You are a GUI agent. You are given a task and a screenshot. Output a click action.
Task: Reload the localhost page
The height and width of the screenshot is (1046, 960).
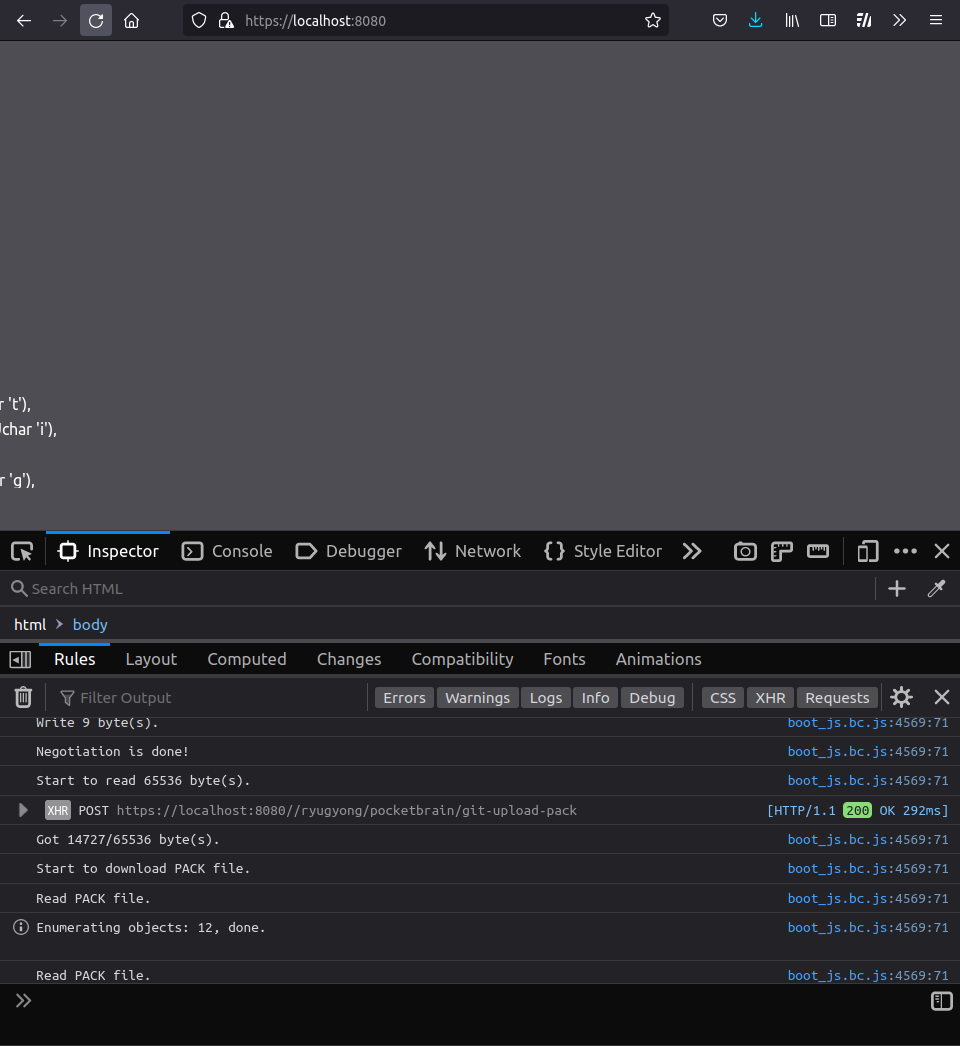(96, 20)
